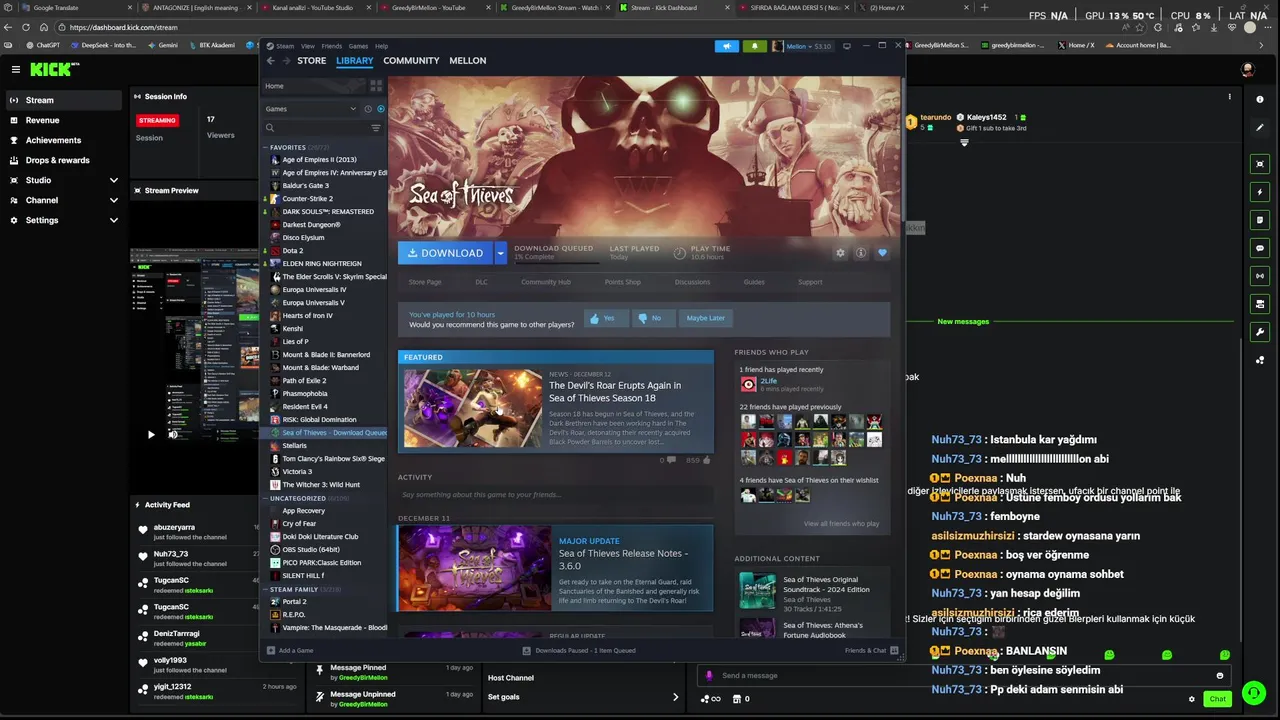
Task: Click the lightning bolt icon in Kick toolbar
Action: click(x=1260, y=192)
